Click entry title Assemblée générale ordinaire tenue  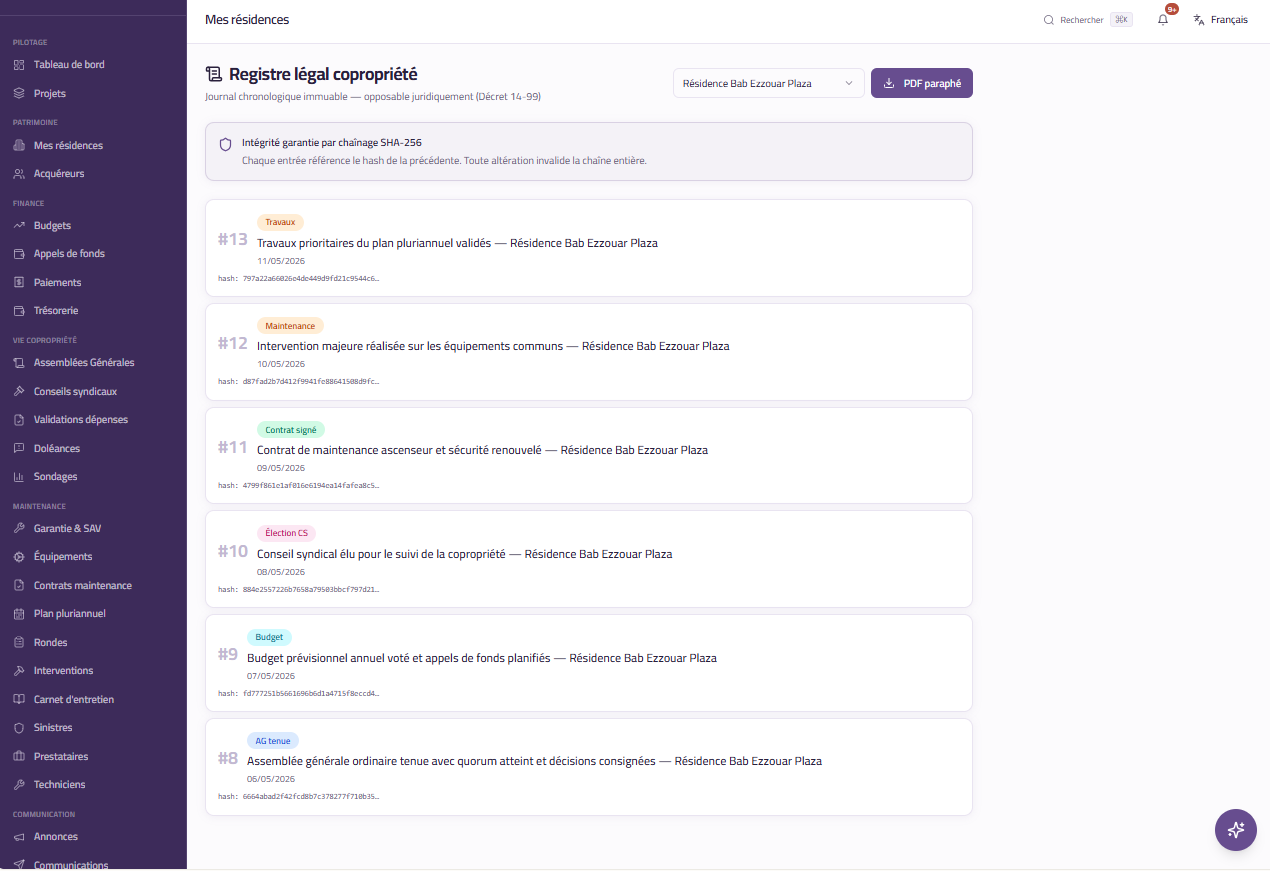(x=534, y=762)
